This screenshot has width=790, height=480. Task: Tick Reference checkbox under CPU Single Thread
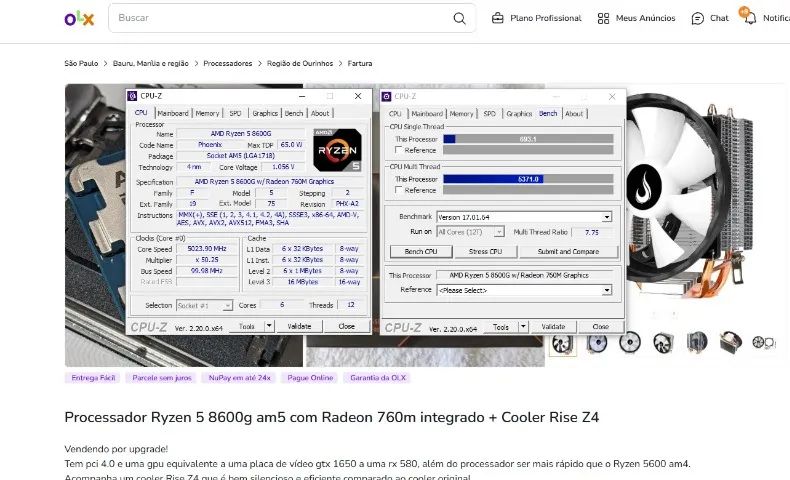tap(399, 150)
